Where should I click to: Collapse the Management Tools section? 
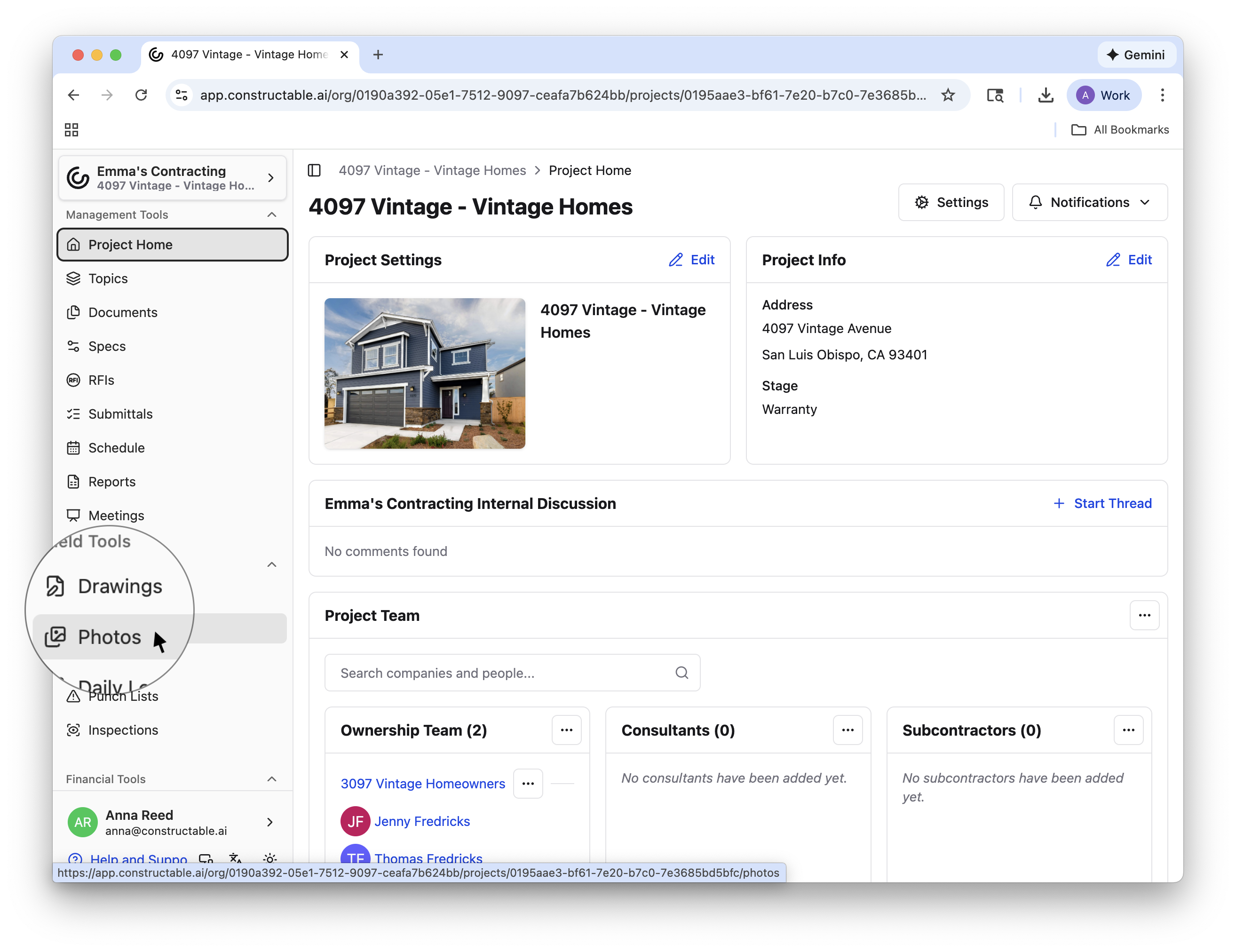coord(272,214)
